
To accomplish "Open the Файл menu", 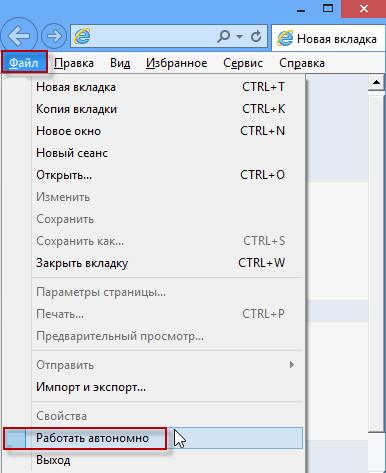I will coord(24,62).
